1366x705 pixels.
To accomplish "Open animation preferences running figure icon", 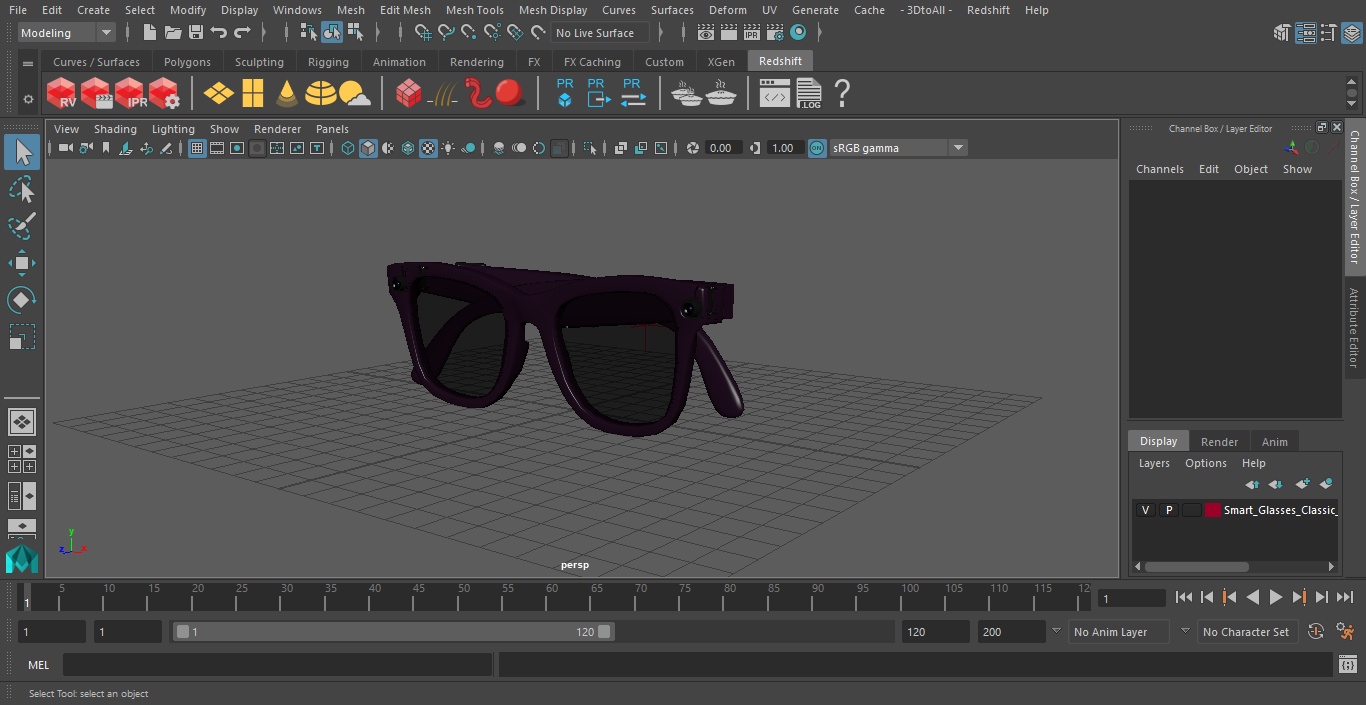I will 1345,632.
